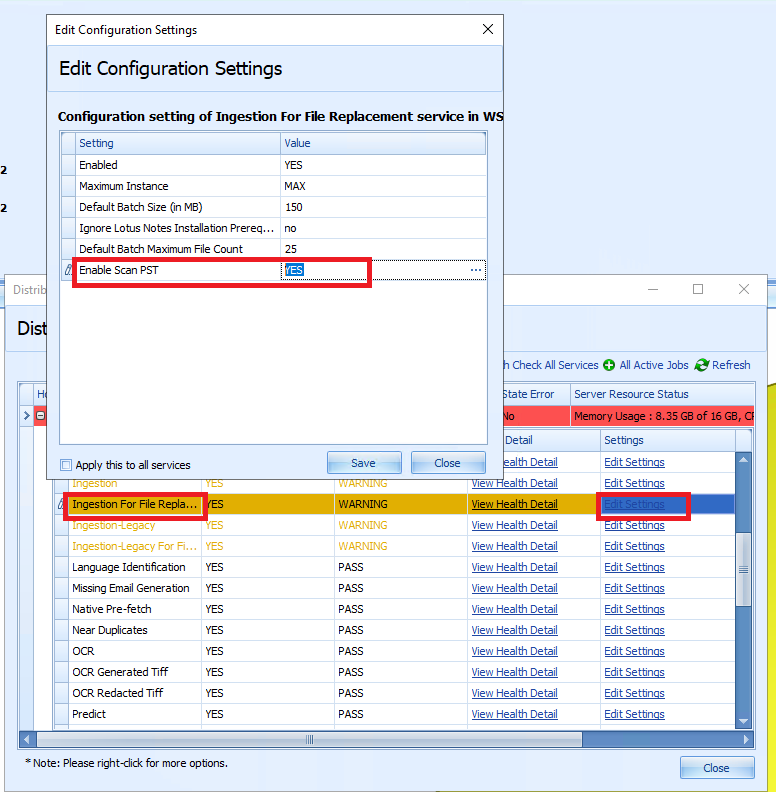Expand the host row arrow indicator
This screenshot has height=792, width=776.
[27, 416]
